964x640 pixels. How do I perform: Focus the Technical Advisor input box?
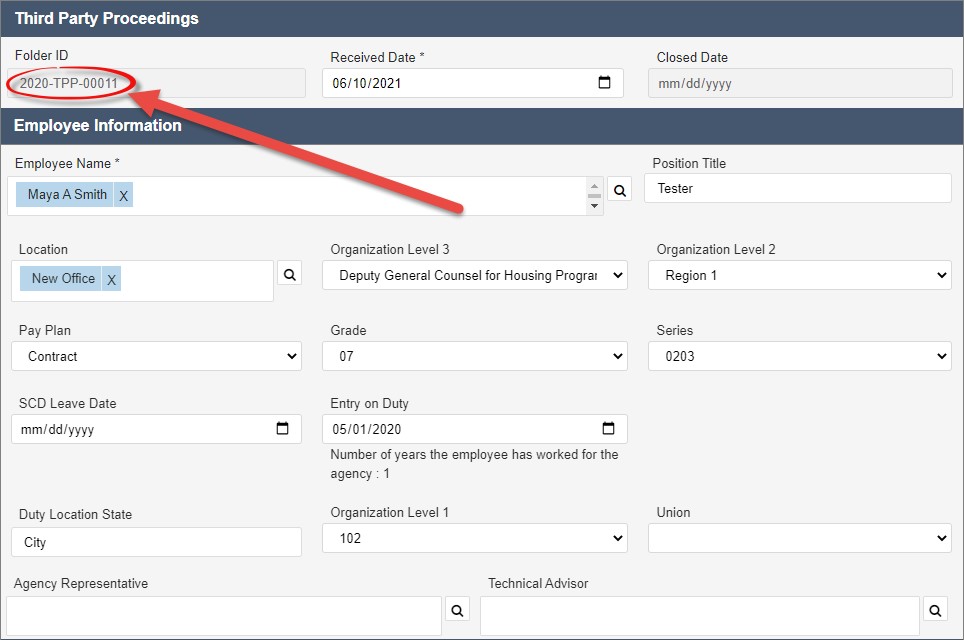tap(700, 616)
